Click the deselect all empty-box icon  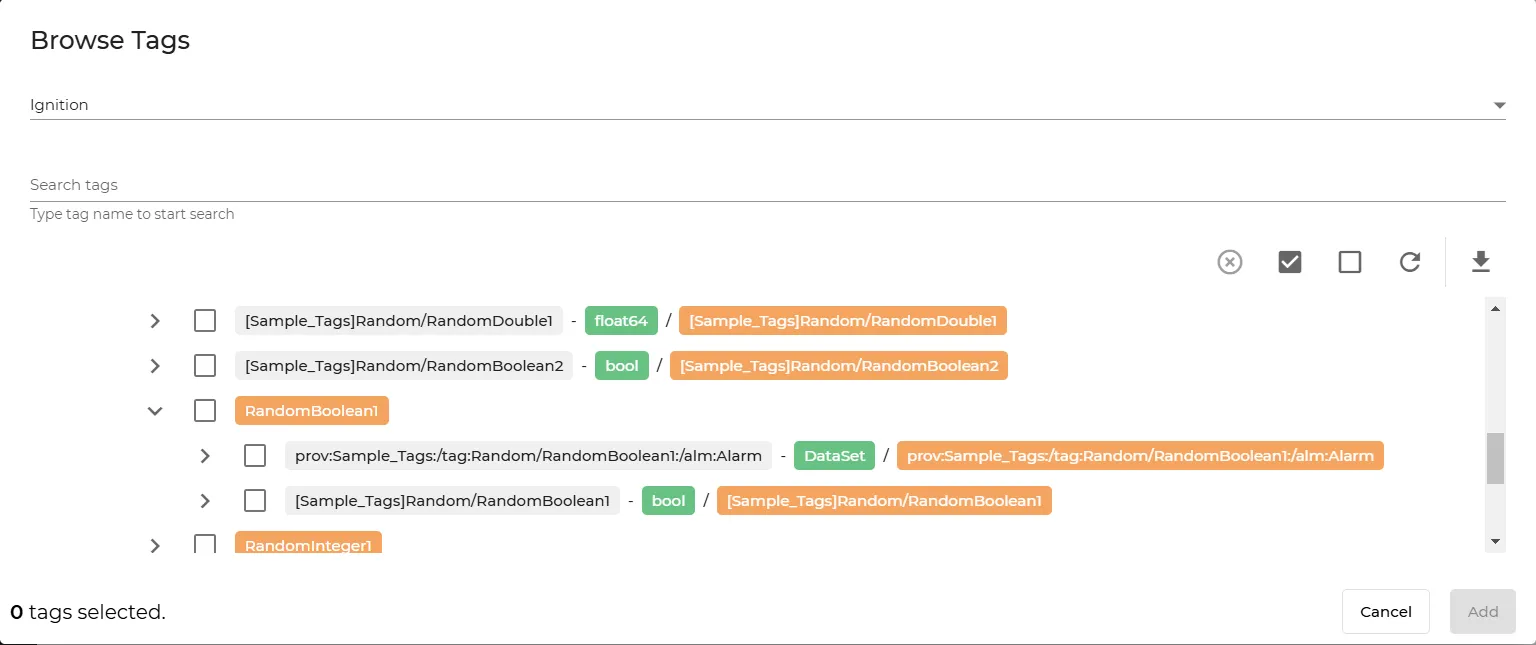[x=1350, y=262]
